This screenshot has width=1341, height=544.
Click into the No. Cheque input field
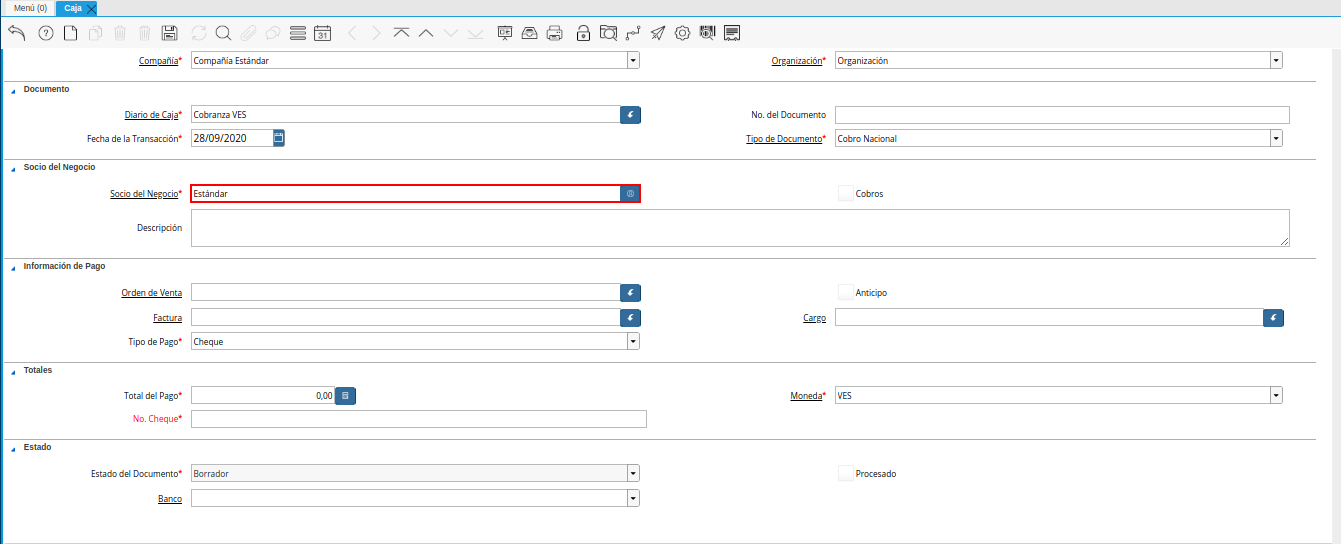(418, 419)
